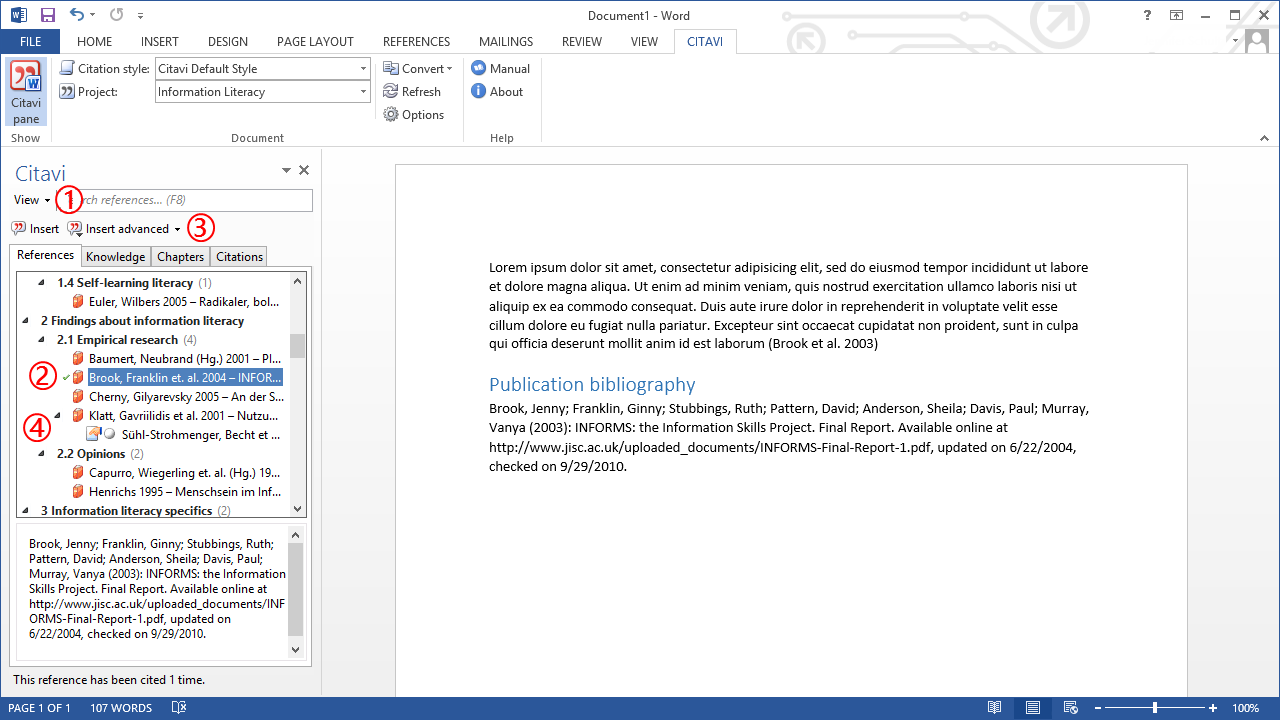Open Ribbon Display Options icon
The image size is (1280, 720).
(1176, 15)
